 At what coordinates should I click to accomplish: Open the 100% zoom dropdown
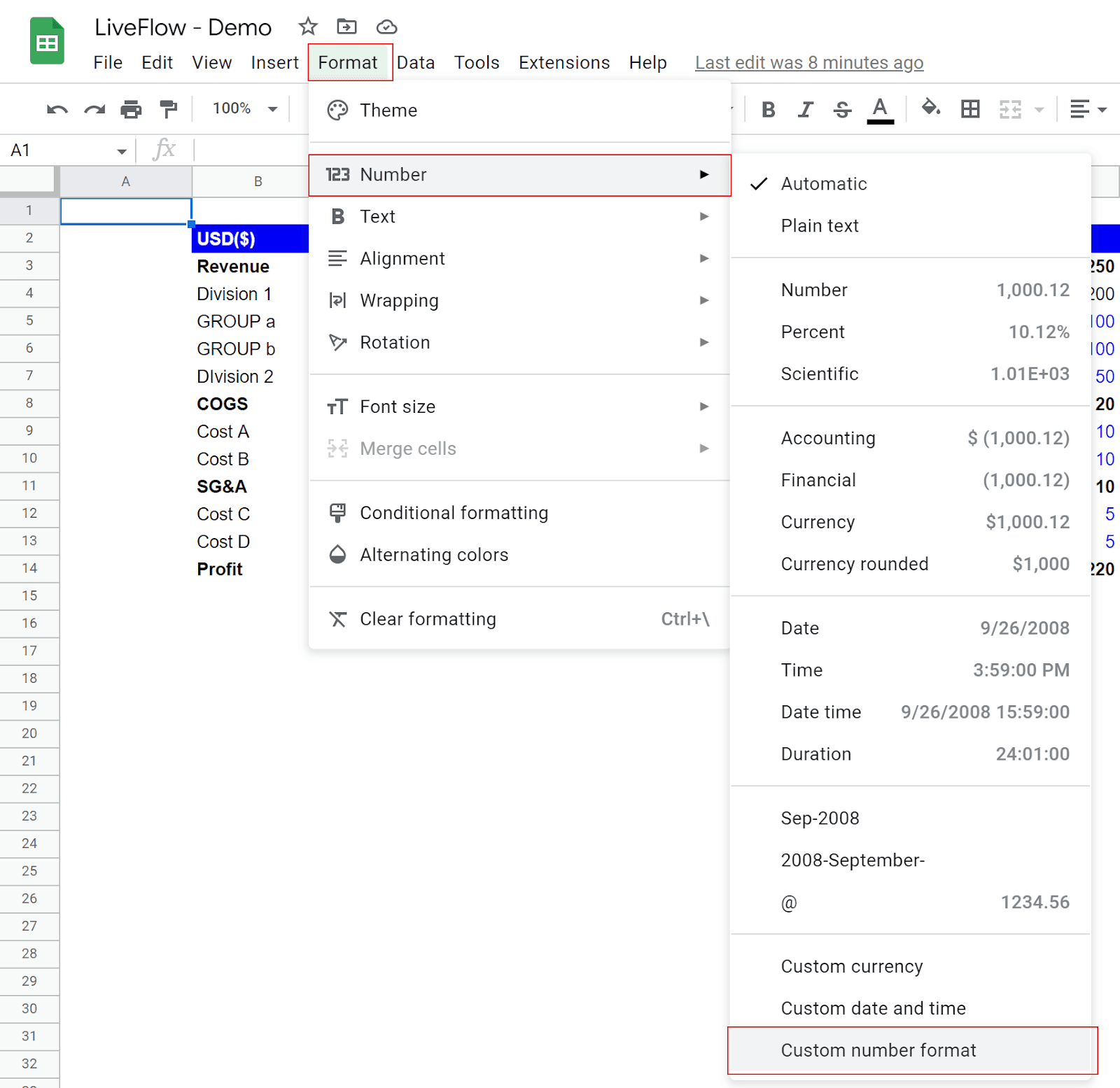pyautogui.click(x=245, y=108)
